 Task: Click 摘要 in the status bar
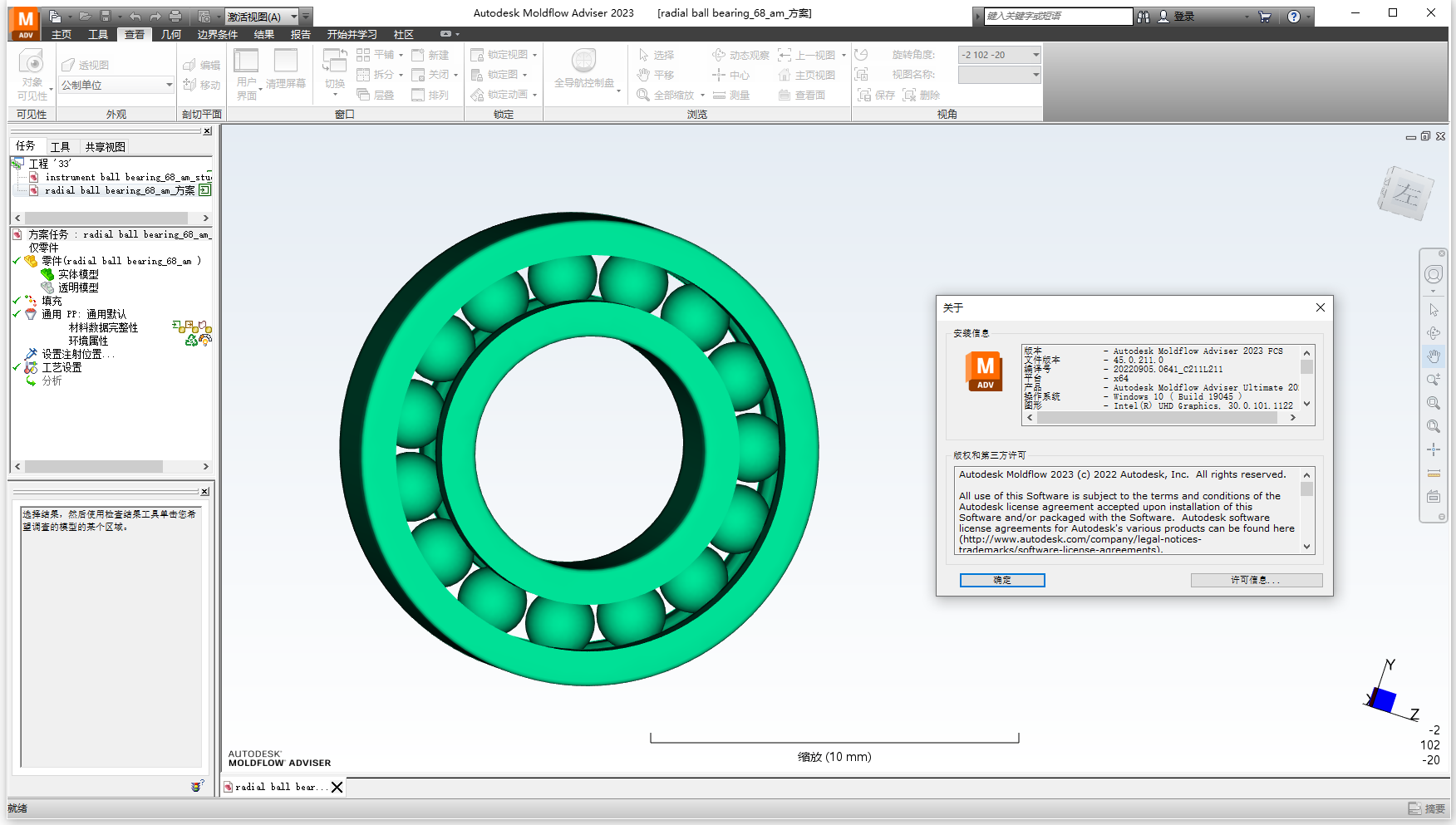(x=1427, y=808)
